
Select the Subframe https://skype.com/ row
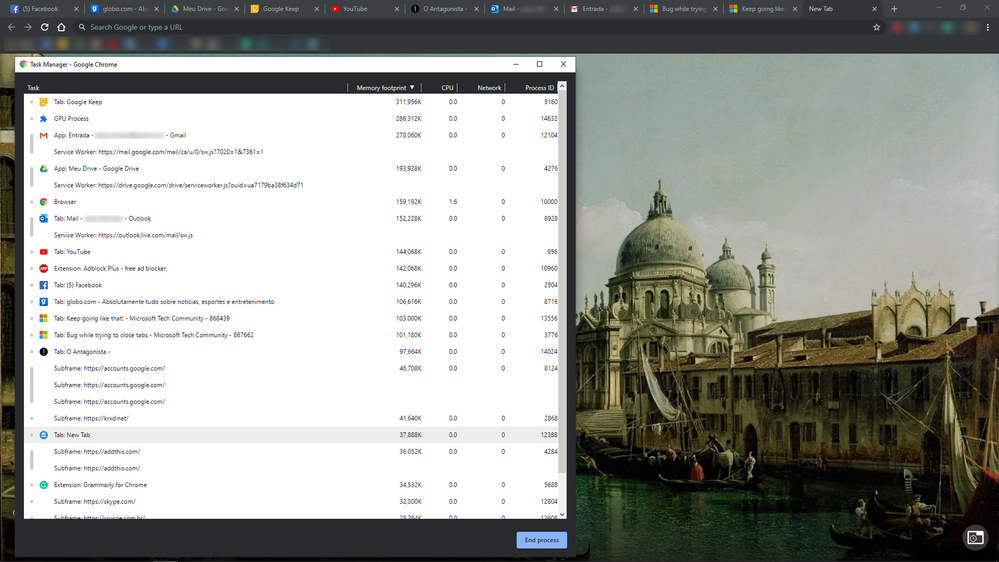(291, 501)
